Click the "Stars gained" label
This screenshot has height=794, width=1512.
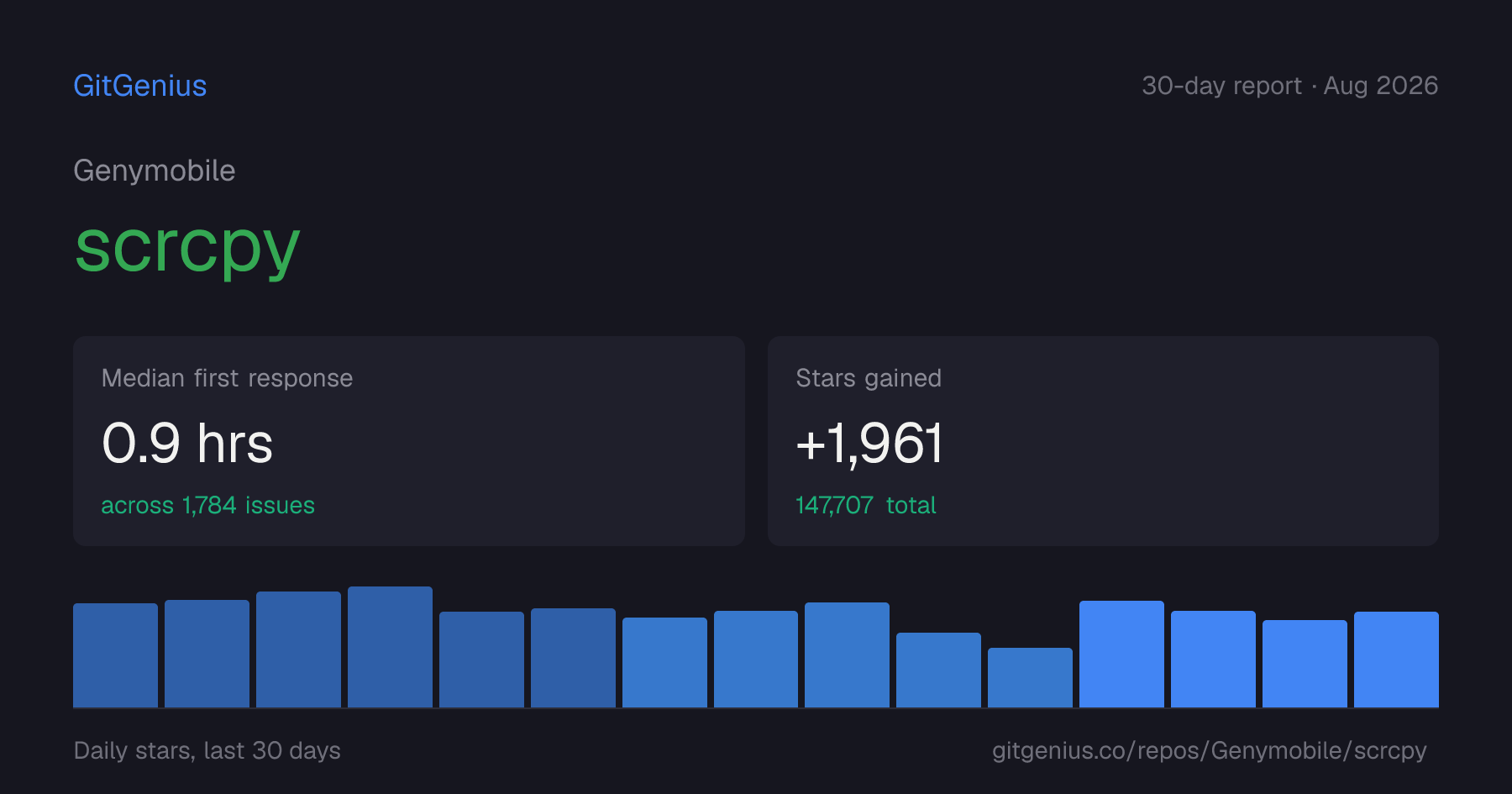869,378
